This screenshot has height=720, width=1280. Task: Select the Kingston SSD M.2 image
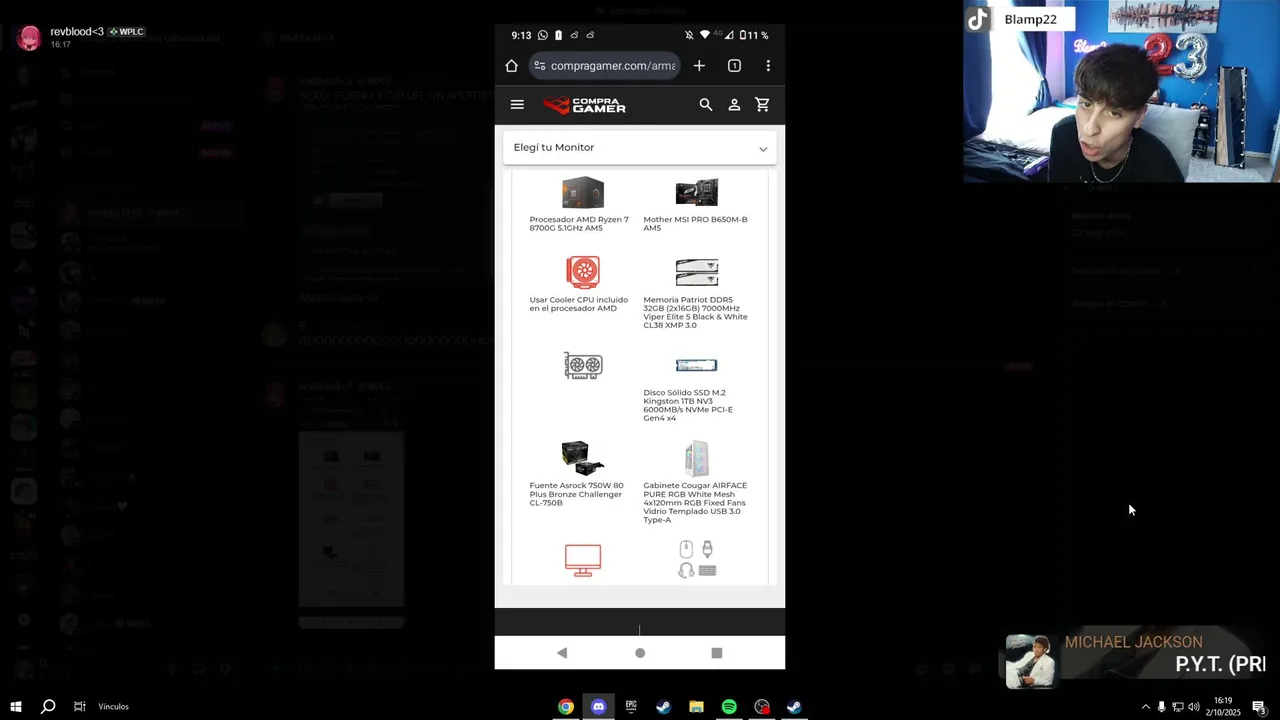point(697,365)
